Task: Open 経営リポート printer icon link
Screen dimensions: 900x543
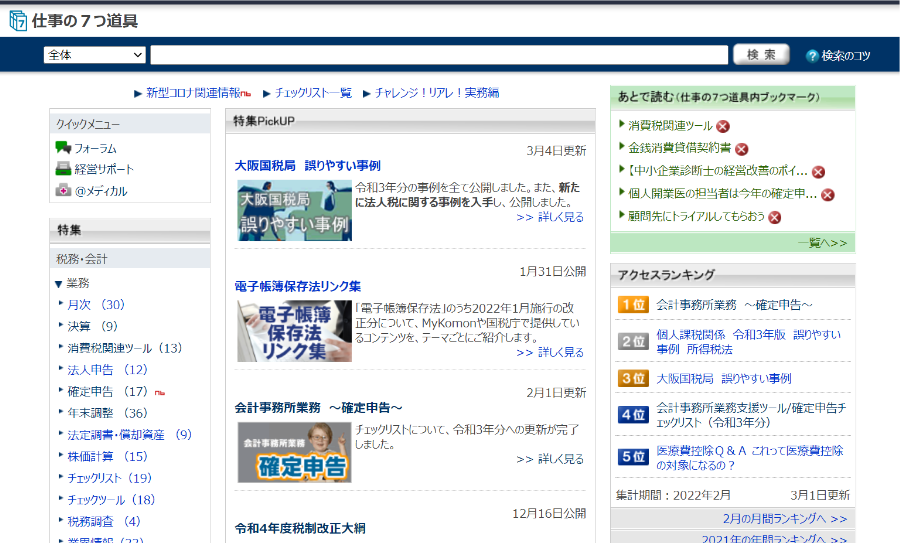Action: click(63, 169)
